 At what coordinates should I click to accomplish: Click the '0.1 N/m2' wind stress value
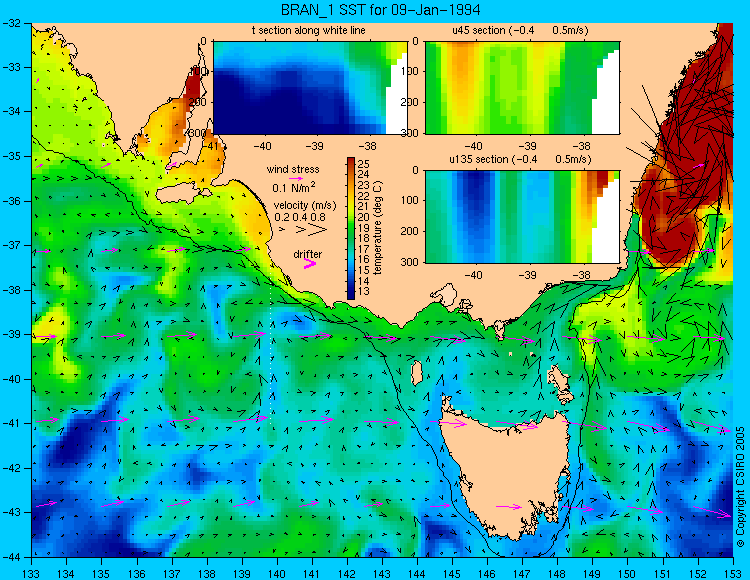[294, 187]
